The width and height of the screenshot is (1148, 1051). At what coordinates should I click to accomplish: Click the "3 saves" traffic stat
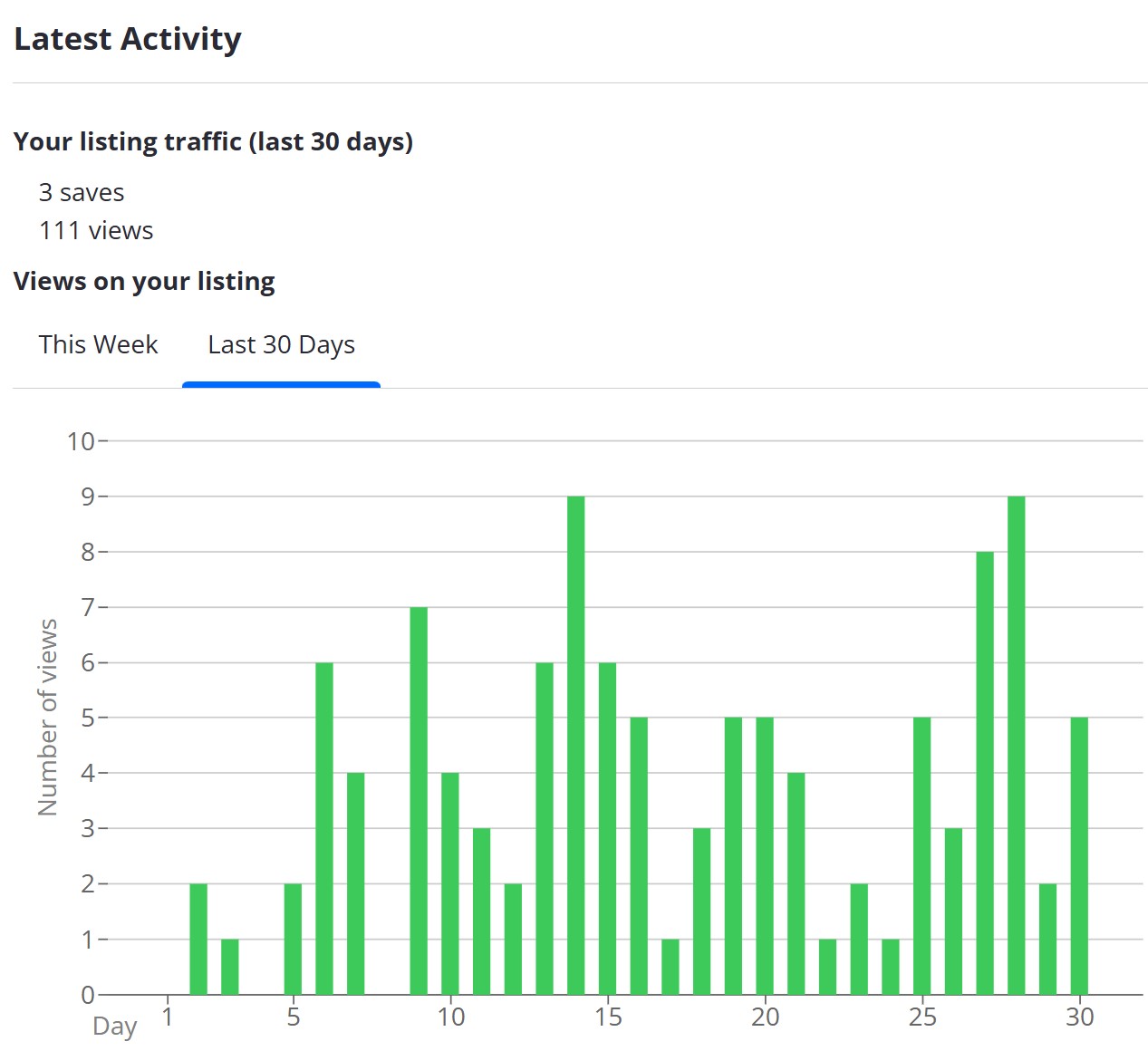pyautogui.click(x=82, y=193)
